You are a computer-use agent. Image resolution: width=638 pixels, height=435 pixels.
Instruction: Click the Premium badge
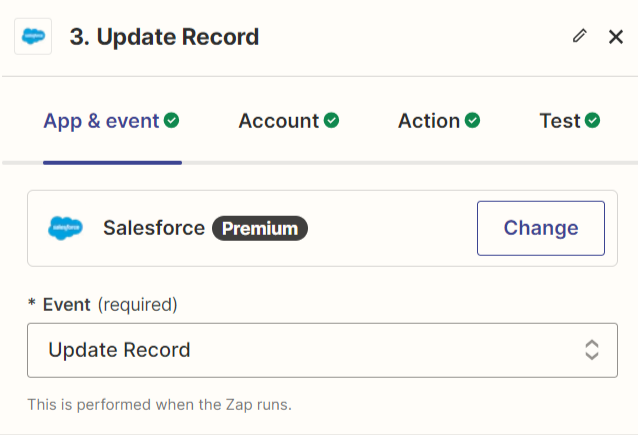tap(260, 228)
